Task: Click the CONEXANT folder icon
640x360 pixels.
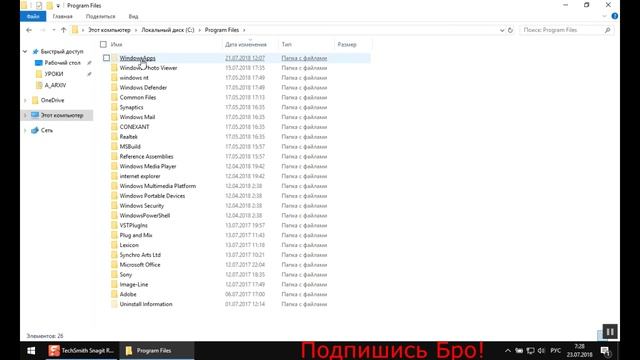Action: point(114,127)
